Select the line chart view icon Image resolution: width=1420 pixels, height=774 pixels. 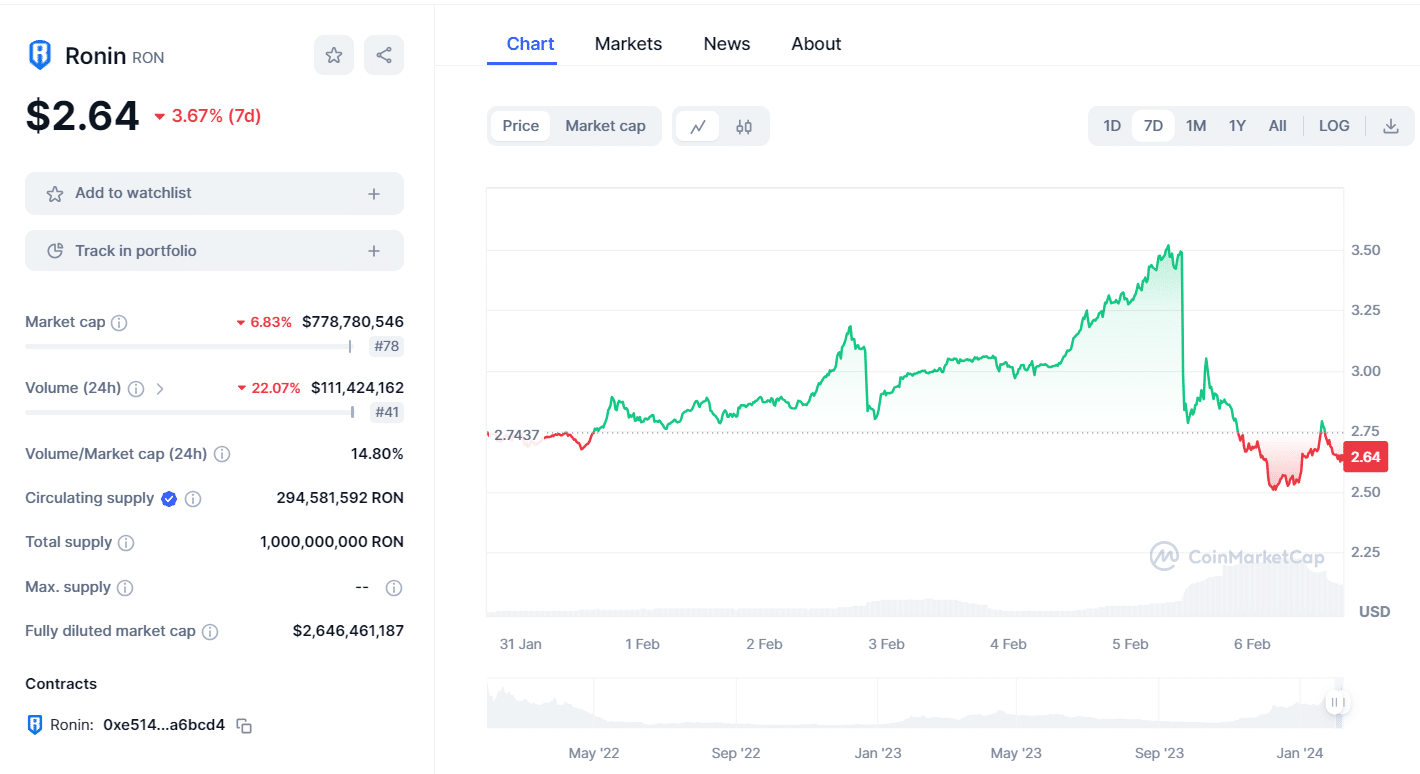coord(698,126)
